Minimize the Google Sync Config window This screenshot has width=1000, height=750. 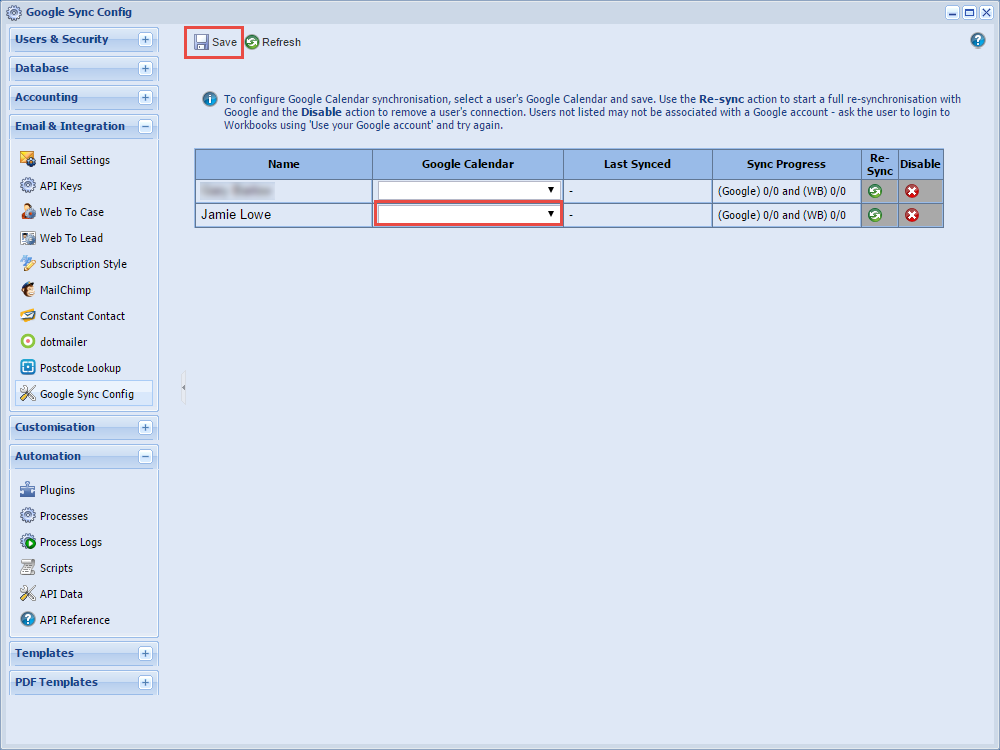tap(952, 12)
